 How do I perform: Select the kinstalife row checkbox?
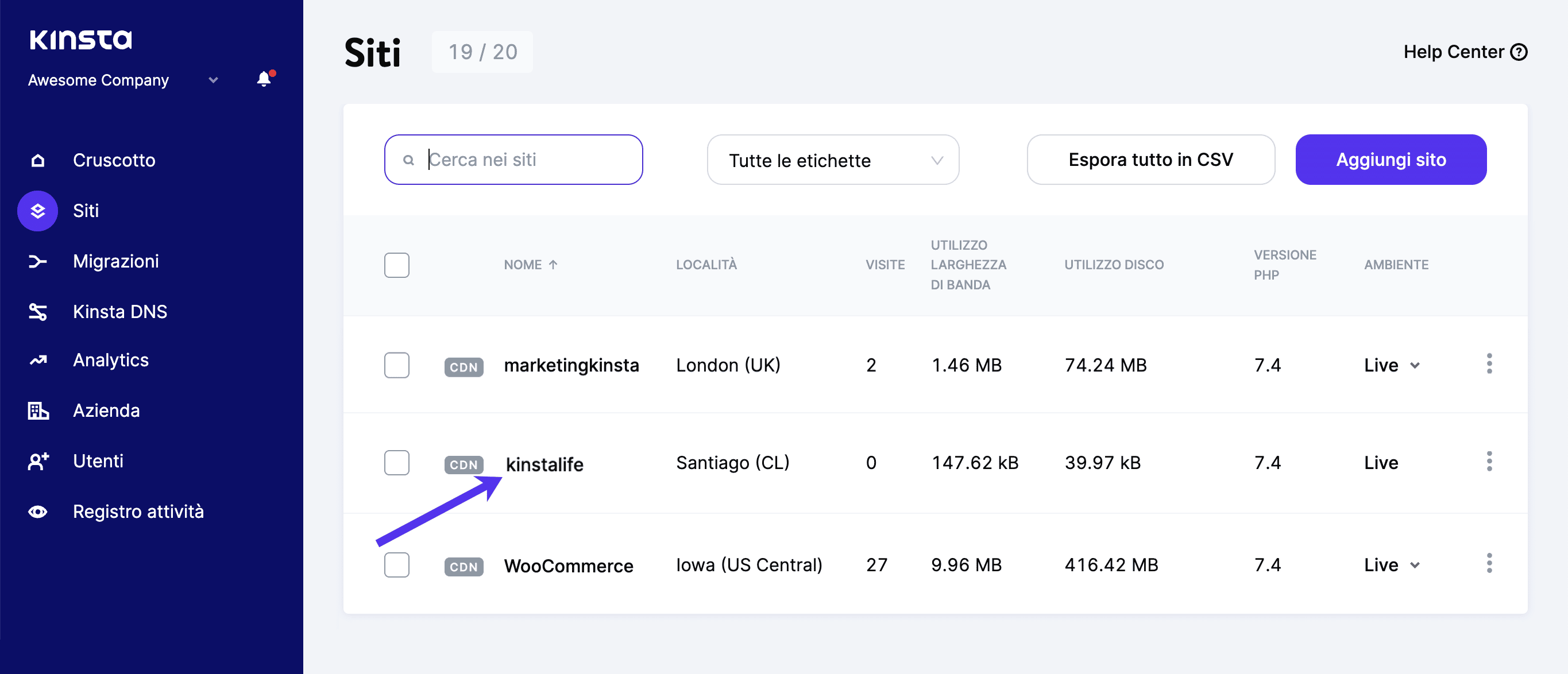[x=396, y=463]
